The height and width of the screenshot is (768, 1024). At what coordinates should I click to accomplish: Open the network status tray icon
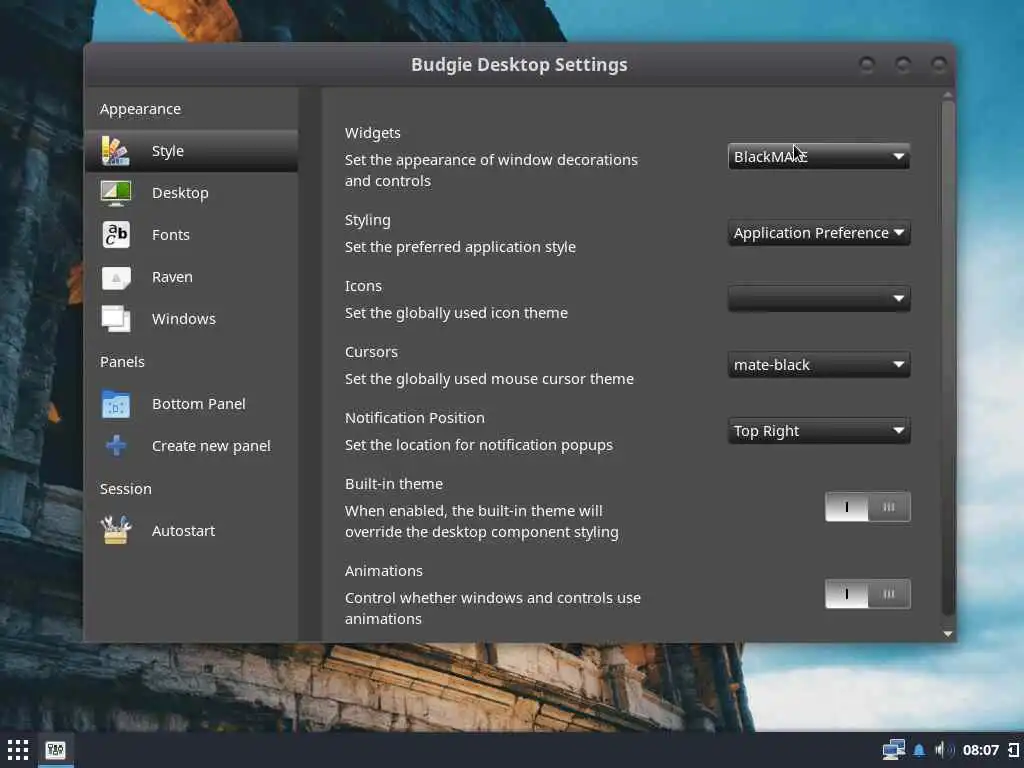point(893,750)
